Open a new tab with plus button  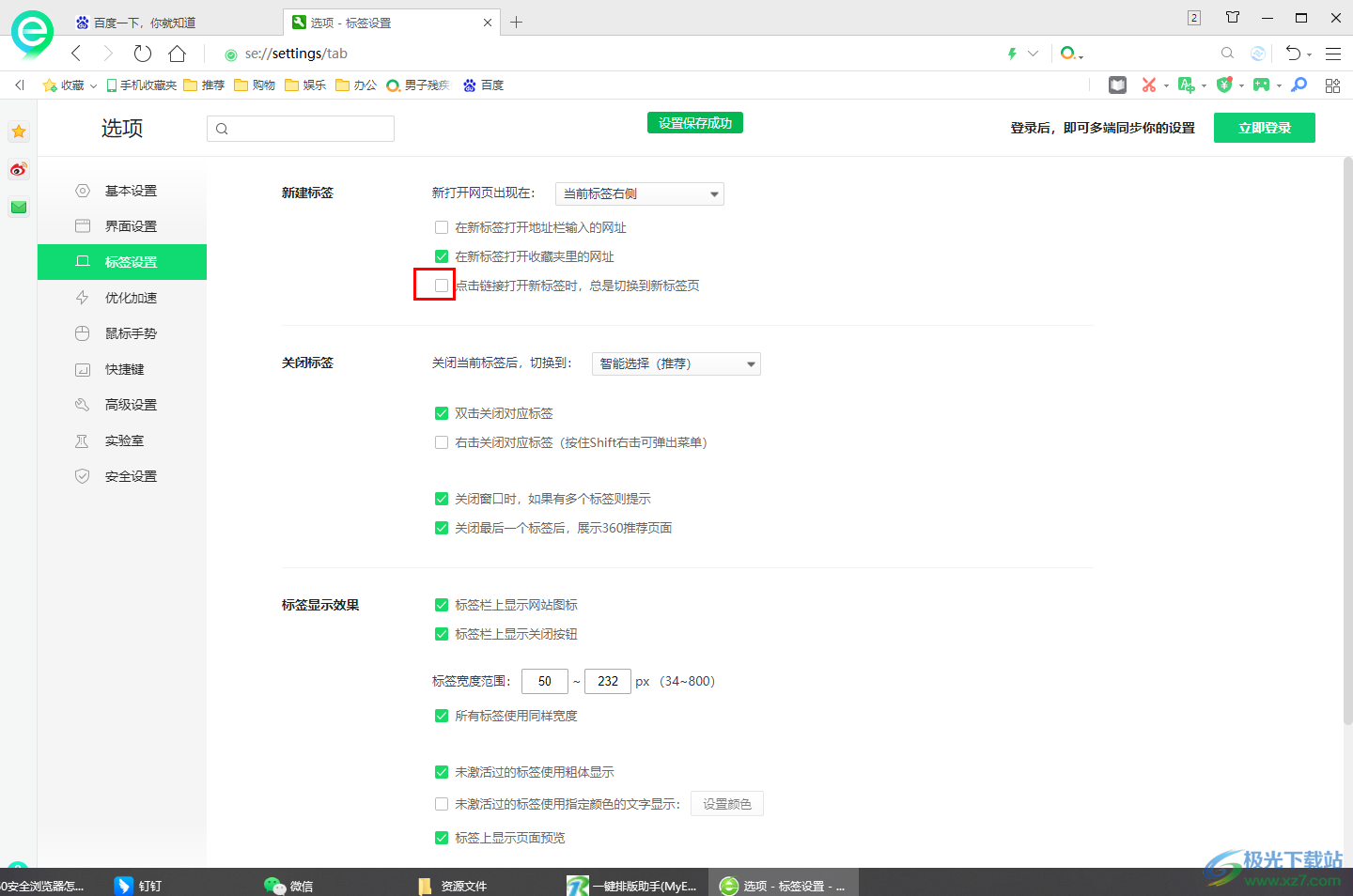pyautogui.click(x=516, y=22)
